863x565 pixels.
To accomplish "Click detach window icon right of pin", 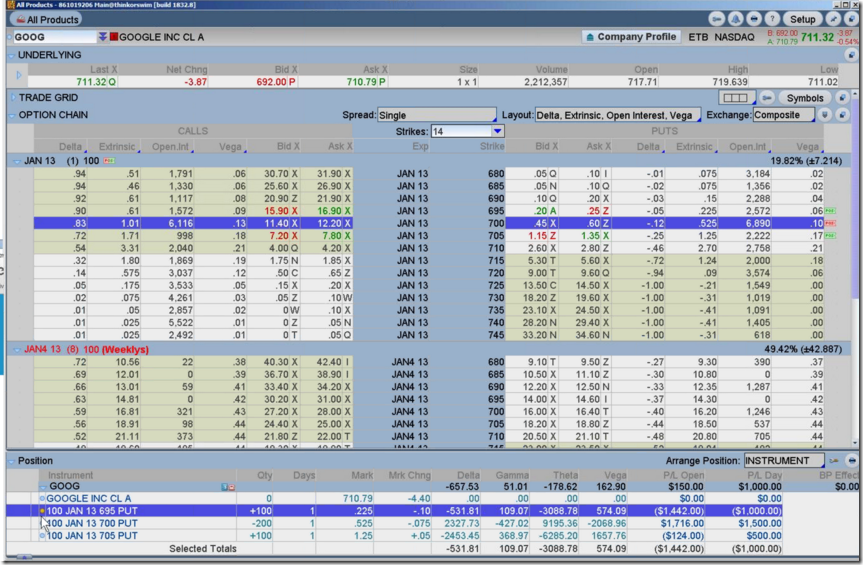I will click(x=851, y=19).
